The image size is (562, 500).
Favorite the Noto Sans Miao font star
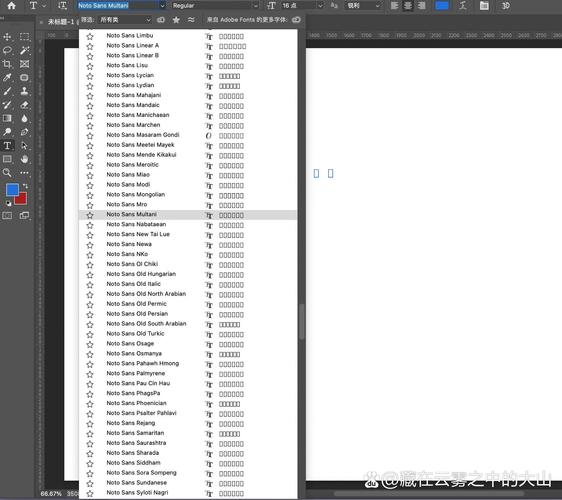coord(90,175)
